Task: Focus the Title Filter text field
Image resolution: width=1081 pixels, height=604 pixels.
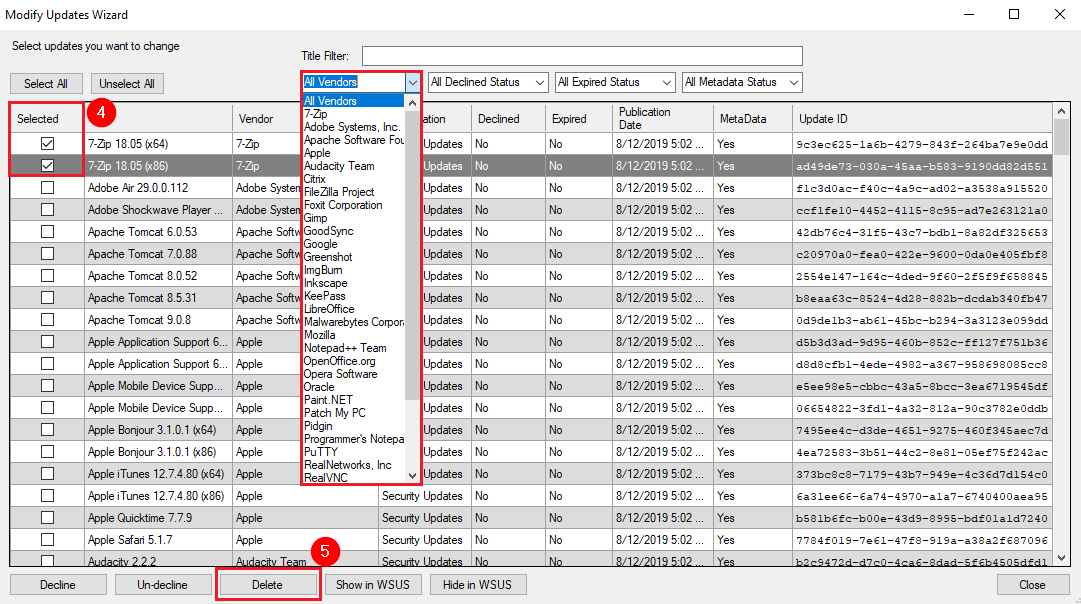Action: pos(583,56)
